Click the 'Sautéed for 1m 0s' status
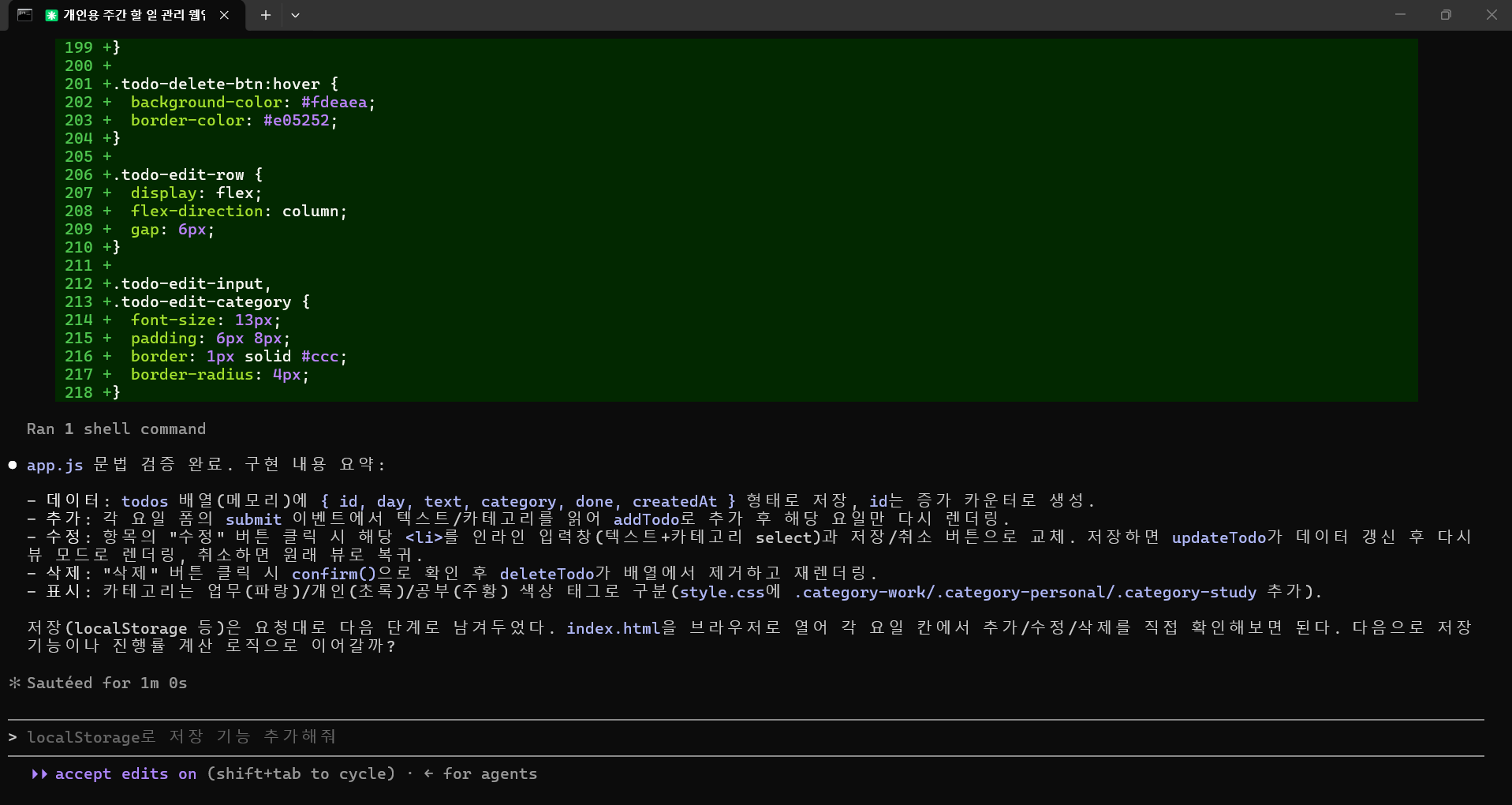 [107, 683]
